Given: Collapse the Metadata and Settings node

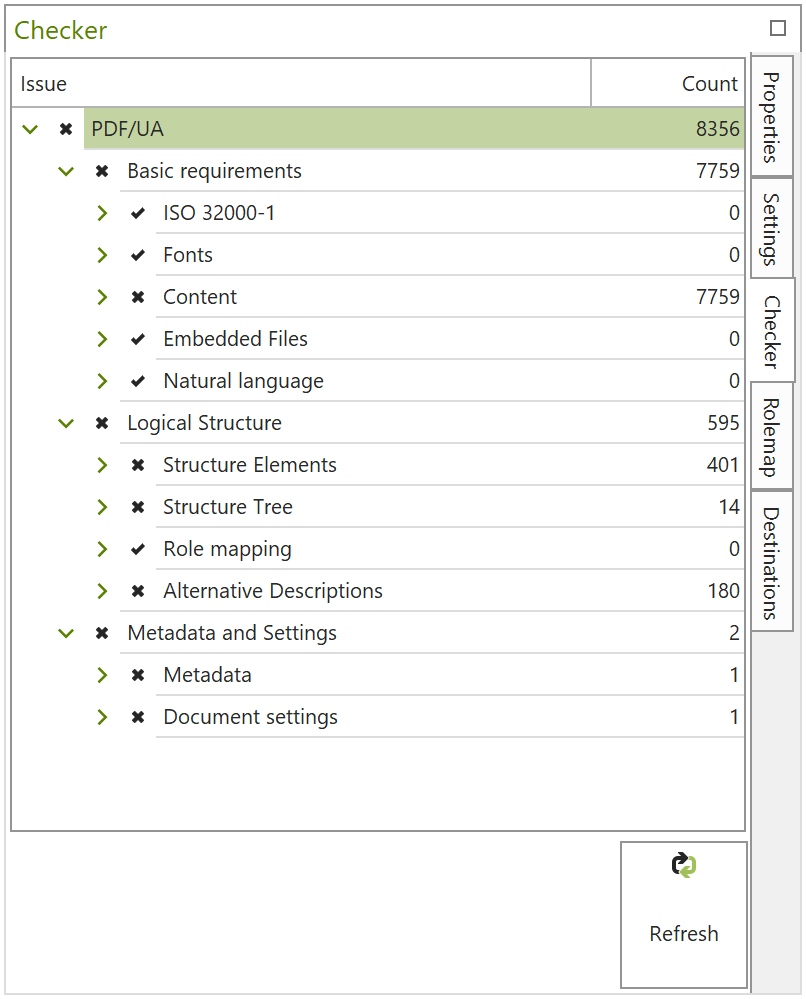Looking at the screenshot, I should click(x=66, y=633).
